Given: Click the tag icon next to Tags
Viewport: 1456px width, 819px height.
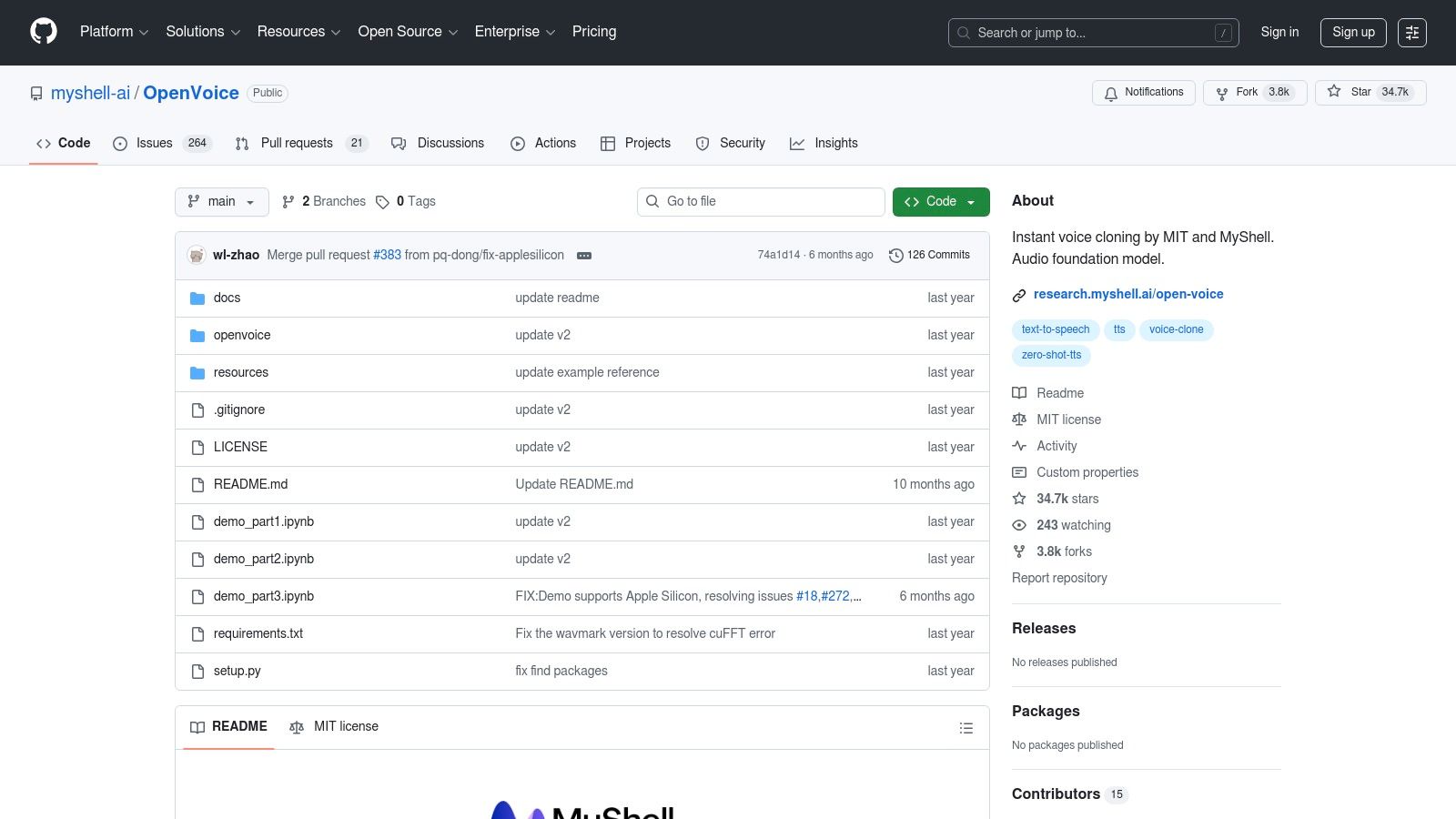Looking at the screenshot, I should tap(382, 202).
